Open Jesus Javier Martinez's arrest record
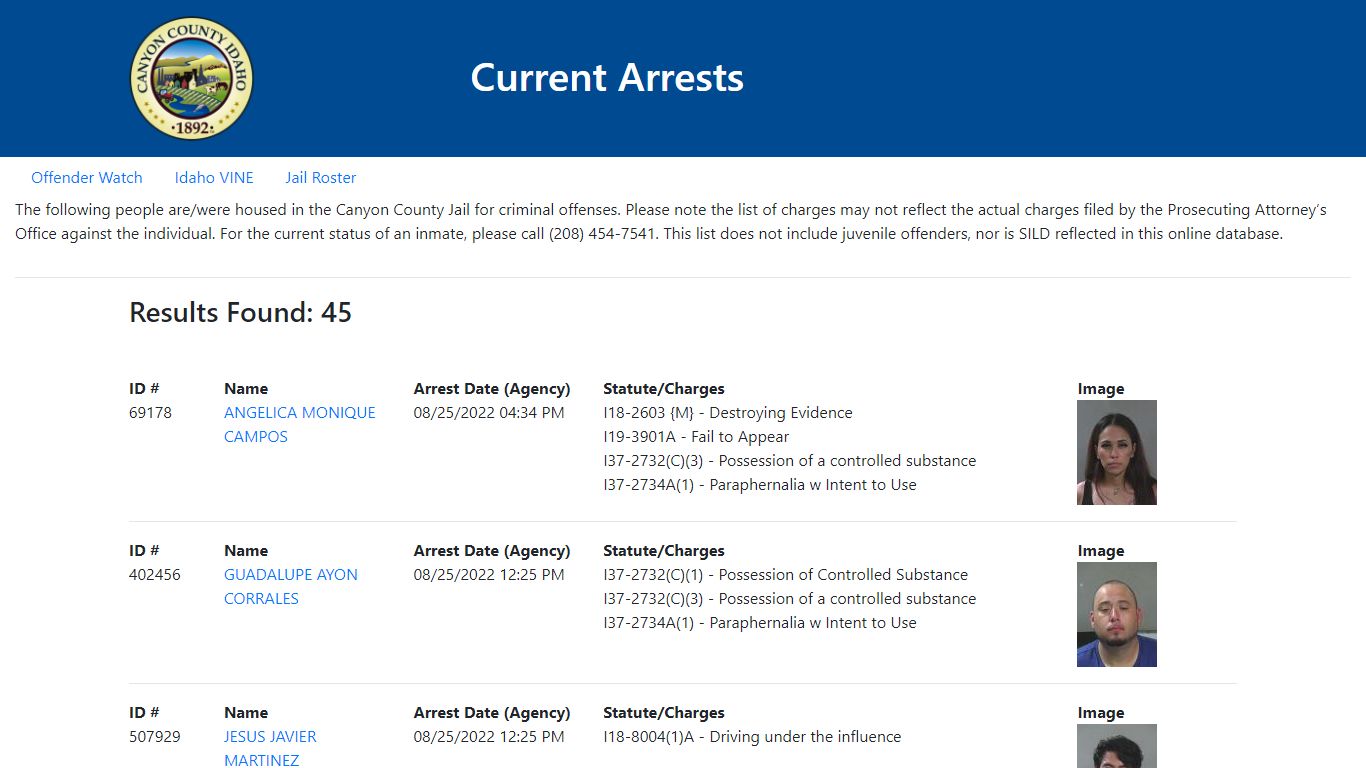This screenshot has height=768, width=1366. tap(270, 748)
